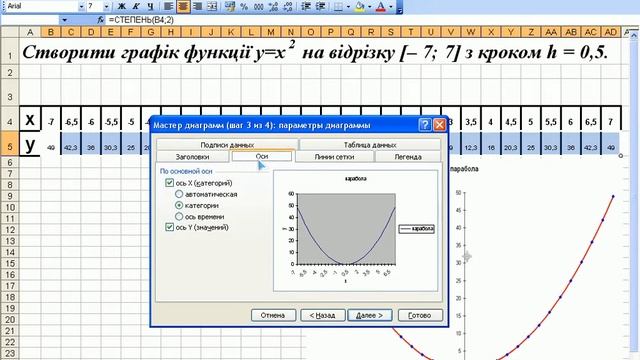
Task: Apply percent style format
Action: coord(244,7)
